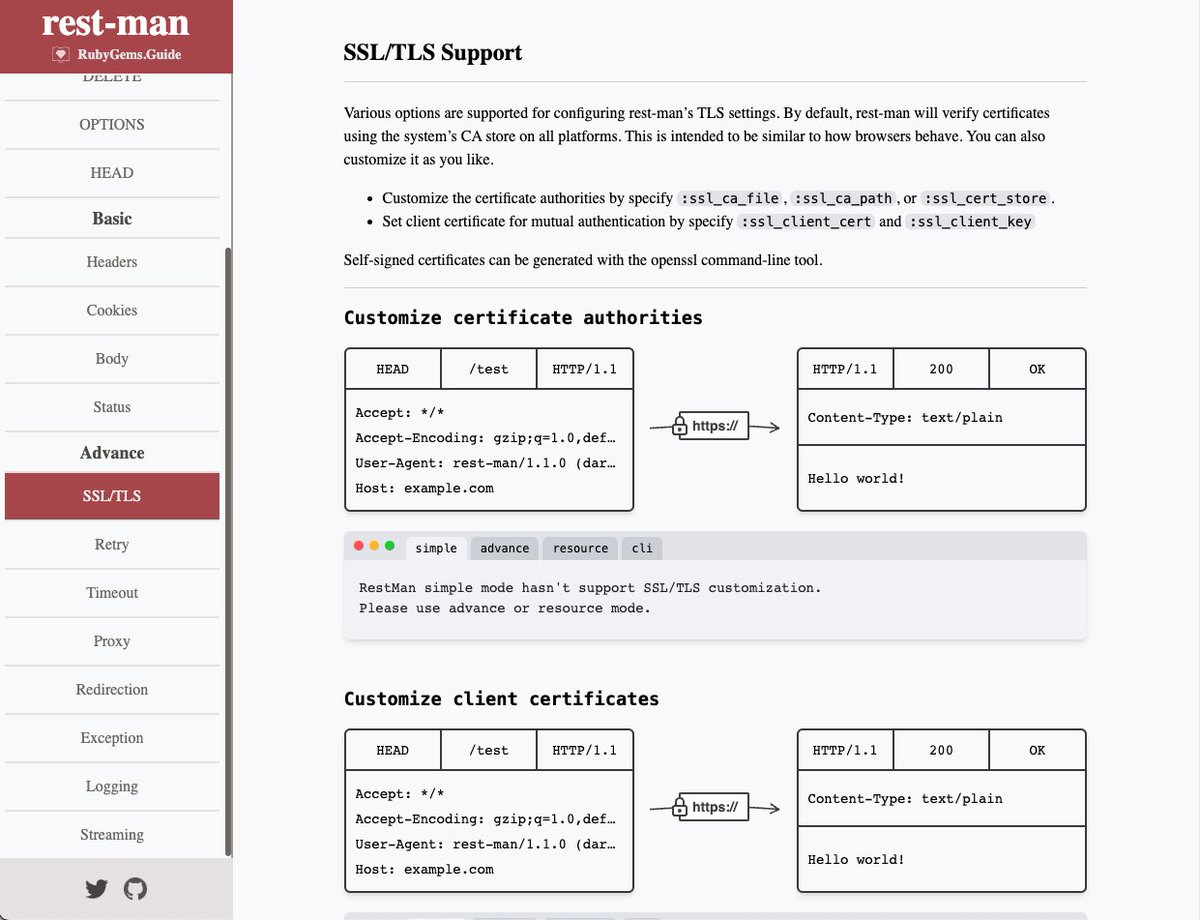Click the green window dot in code panel
The width and height of the screenshot is (1200, 920).
click(x=389, y=546)
